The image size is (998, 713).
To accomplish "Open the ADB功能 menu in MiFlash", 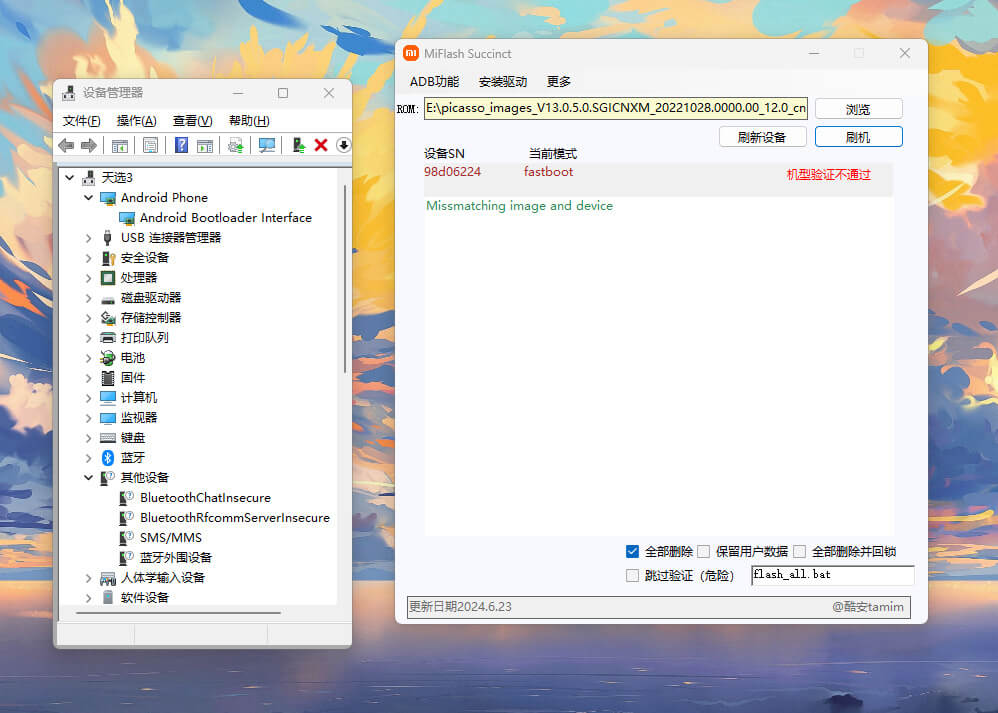I will [434, 81].
